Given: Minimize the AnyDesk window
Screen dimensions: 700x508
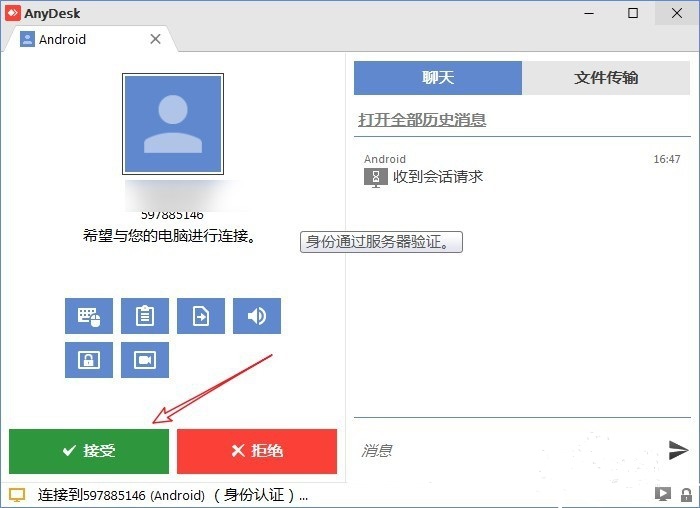Looking at the screenshot, I should [589, 13].
